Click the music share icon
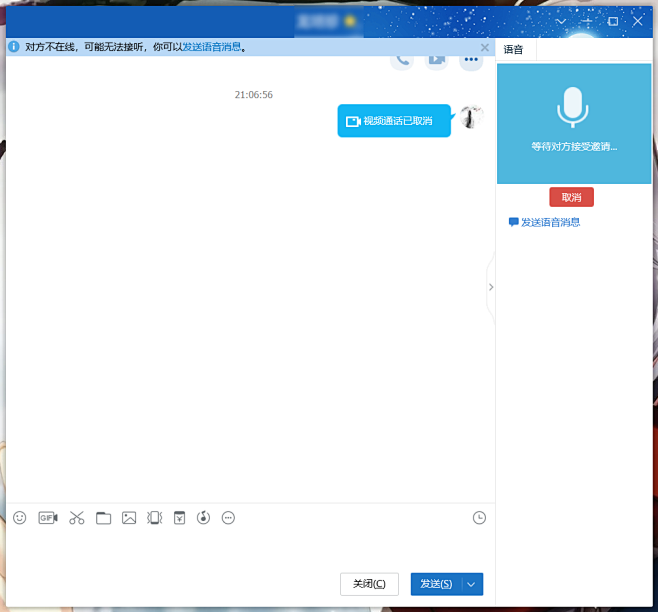658x612 pixels. point(204,518)
